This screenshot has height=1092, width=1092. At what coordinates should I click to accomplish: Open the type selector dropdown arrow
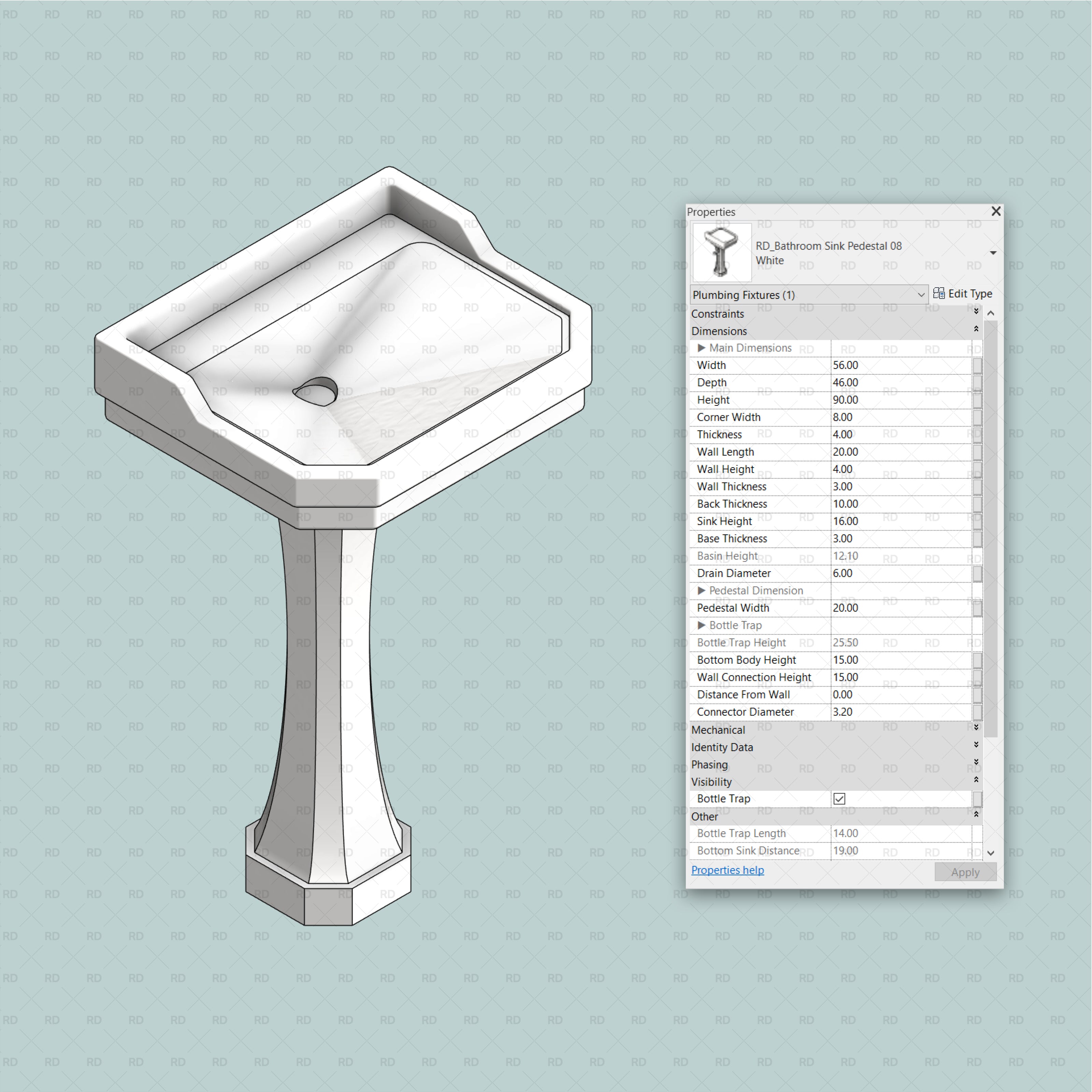click(994, 253)
